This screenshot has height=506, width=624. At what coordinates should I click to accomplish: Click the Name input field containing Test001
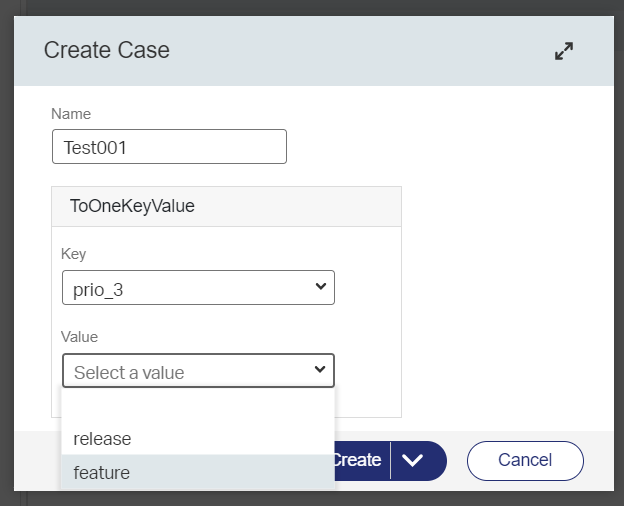click(169, 147)
